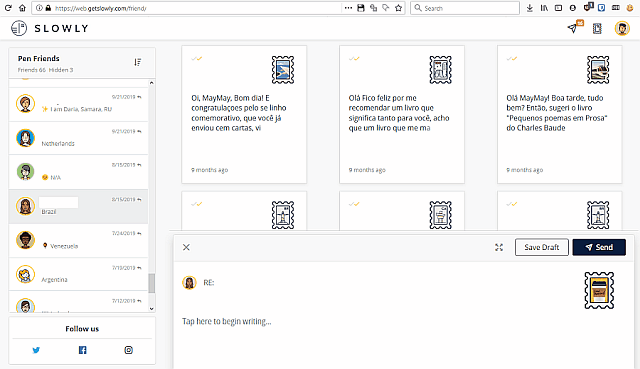Click stamp on 'Boa tarde' letter
This screenshot has width=640, height=369.
pyautogui.click(x=598, y=70)
